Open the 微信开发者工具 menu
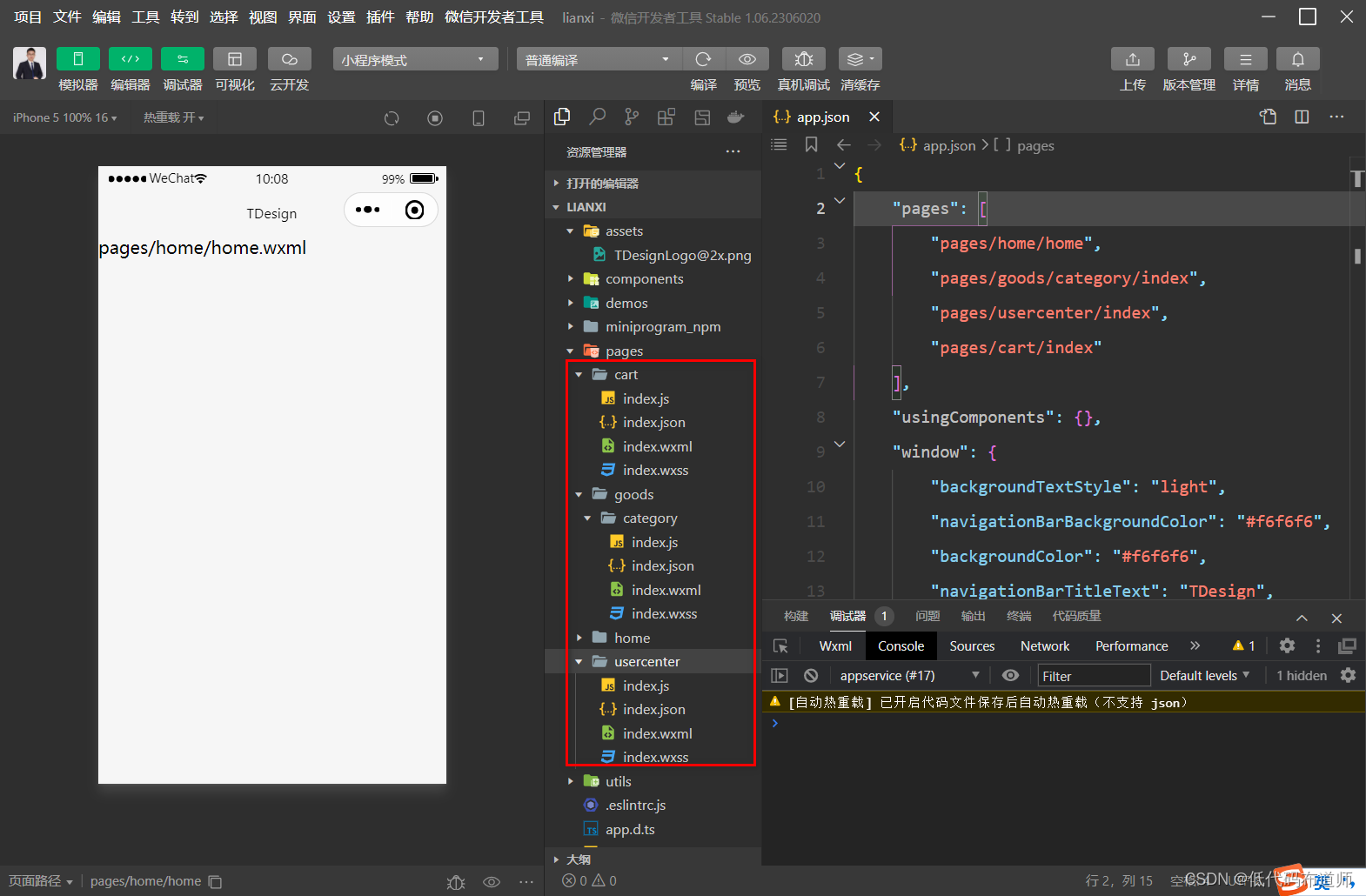1366x896 pixels. pos(494,17)
